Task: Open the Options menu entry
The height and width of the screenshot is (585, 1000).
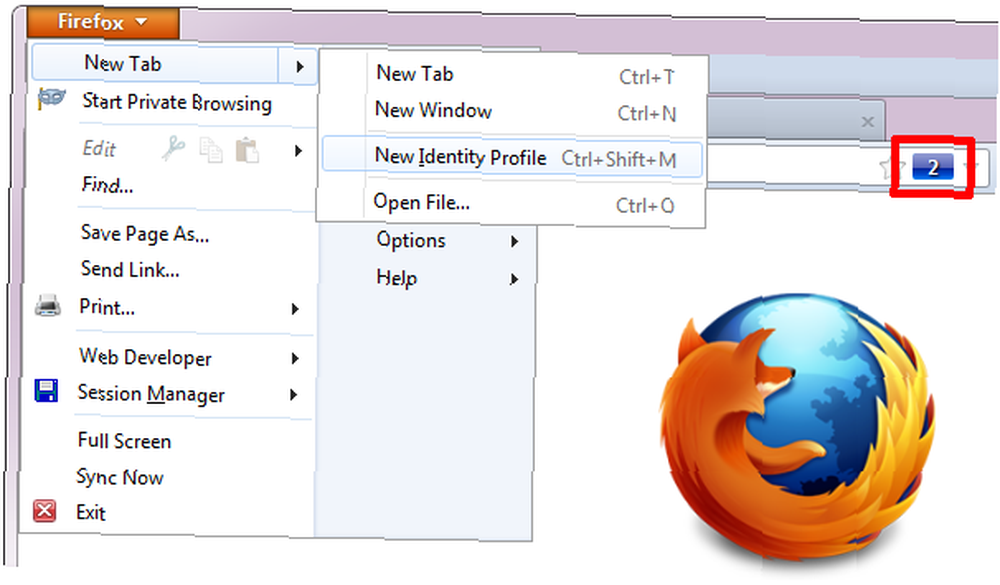Action: point(411,241)
